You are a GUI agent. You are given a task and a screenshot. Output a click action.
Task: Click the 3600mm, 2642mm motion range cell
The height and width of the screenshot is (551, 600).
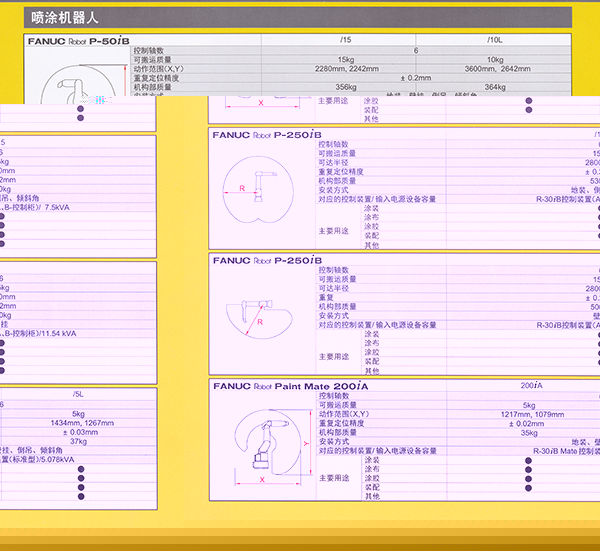click(494, 68)
